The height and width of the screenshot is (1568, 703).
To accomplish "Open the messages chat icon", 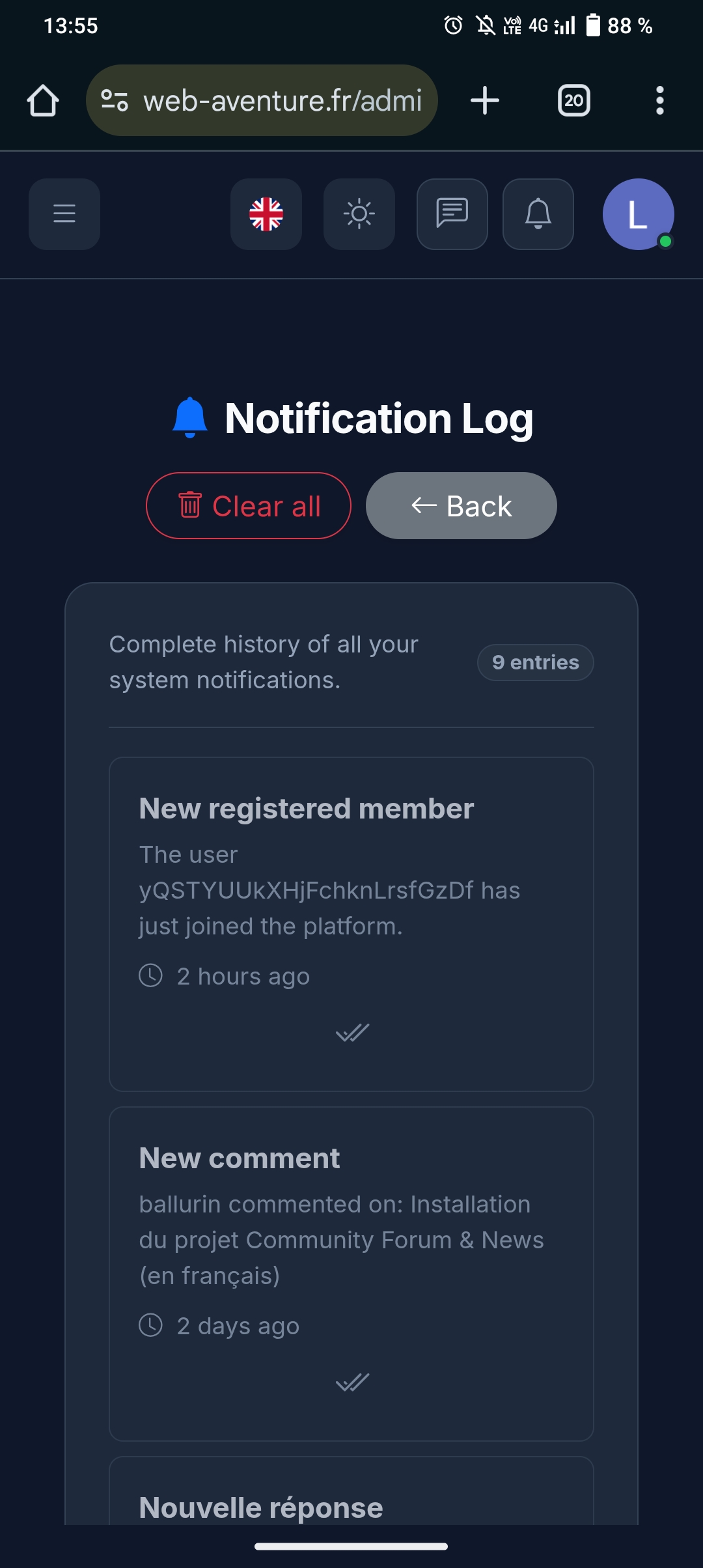I will tap(452, 214).
